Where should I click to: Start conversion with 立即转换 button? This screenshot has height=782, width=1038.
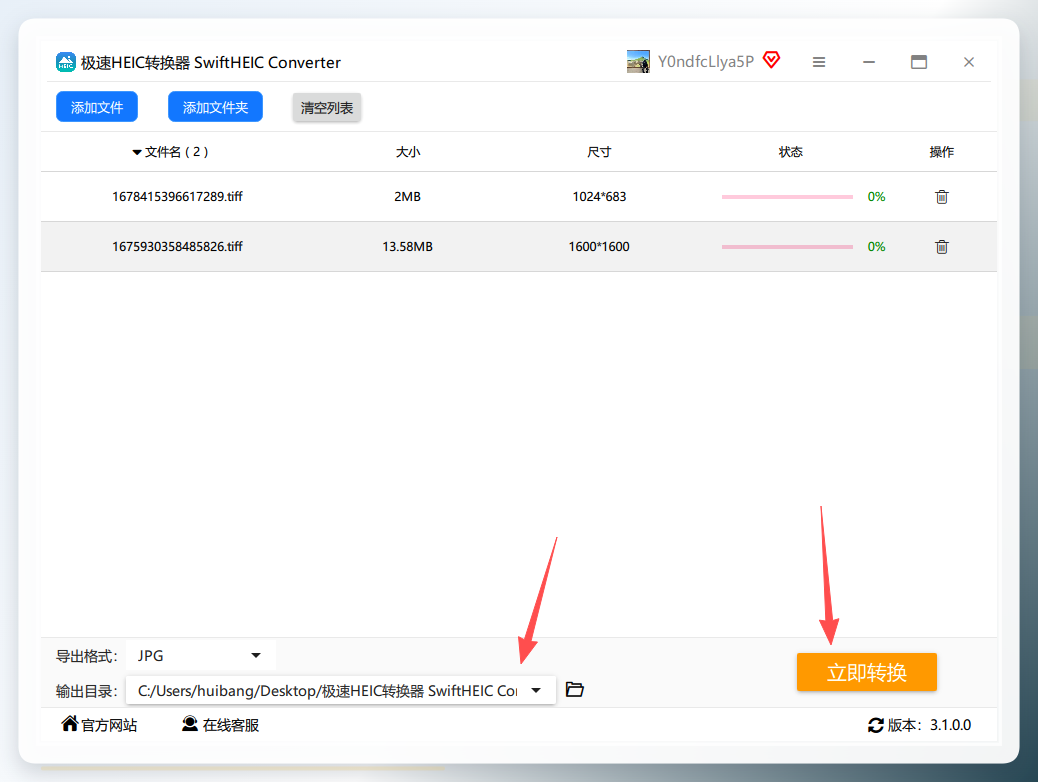point(867,672)
